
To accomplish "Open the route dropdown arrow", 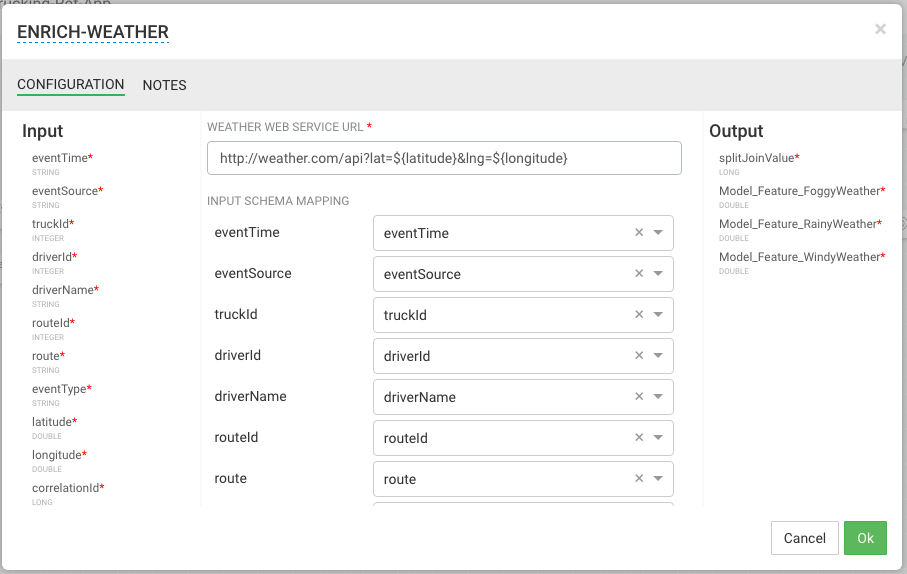I will 658,479.
